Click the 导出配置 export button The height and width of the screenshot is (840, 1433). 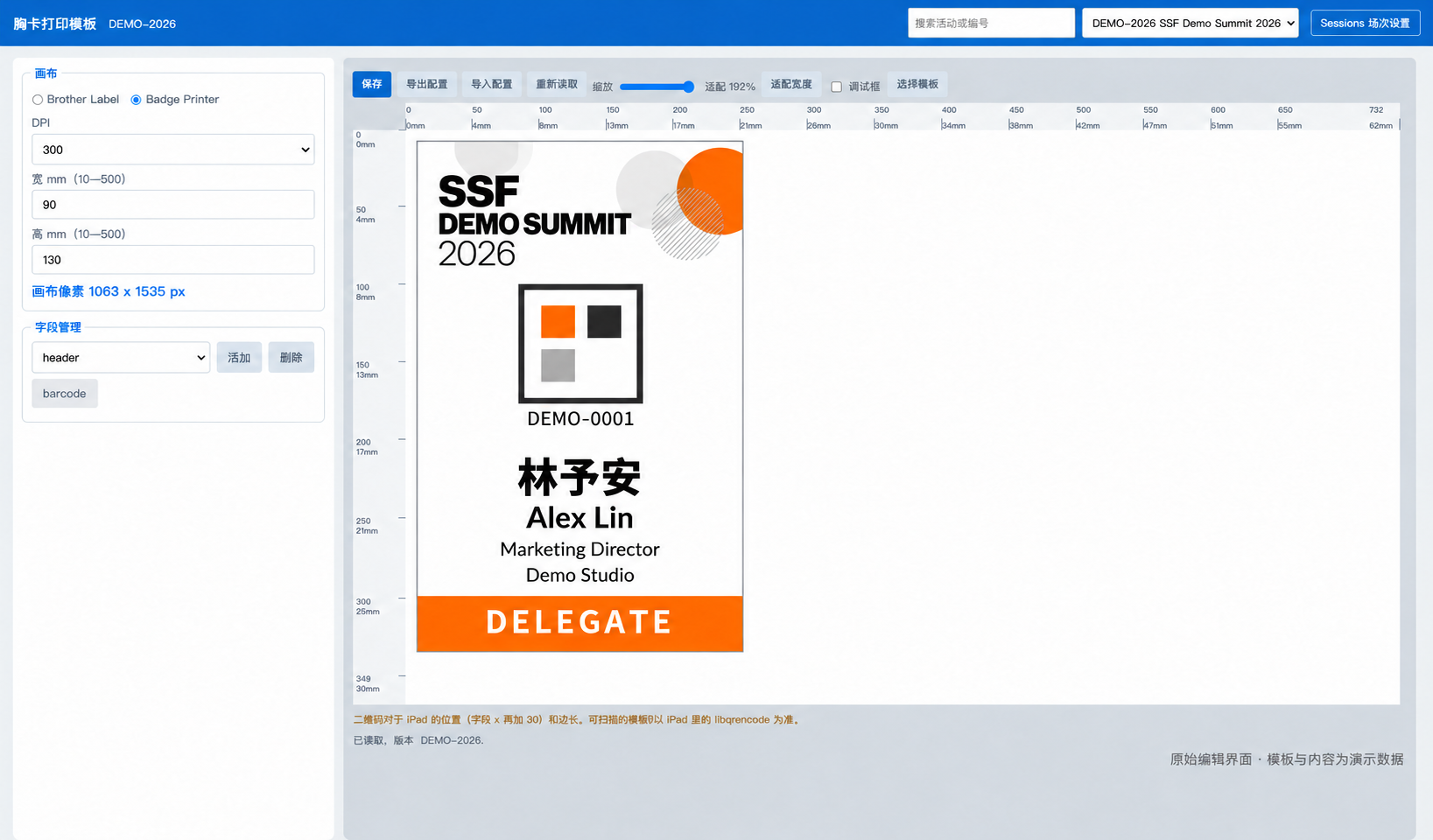point(426,84)
